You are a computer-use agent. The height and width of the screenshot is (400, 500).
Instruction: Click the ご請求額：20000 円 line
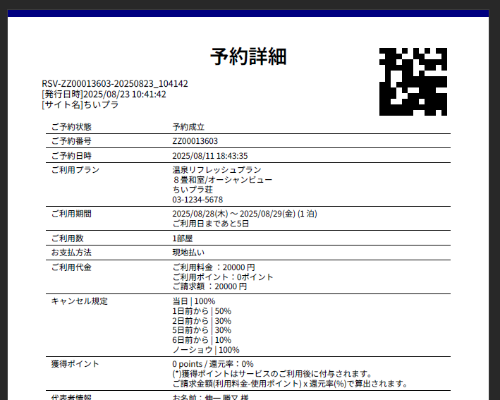[210, 287]
